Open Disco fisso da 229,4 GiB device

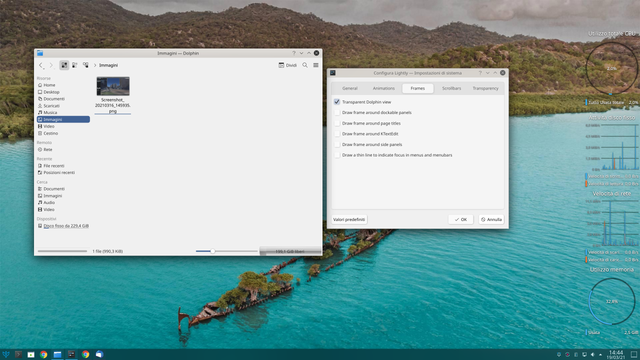point(63,226)
